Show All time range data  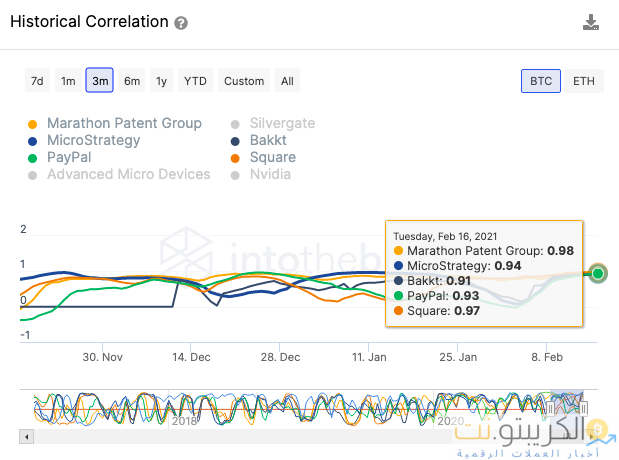click(287, 81)
